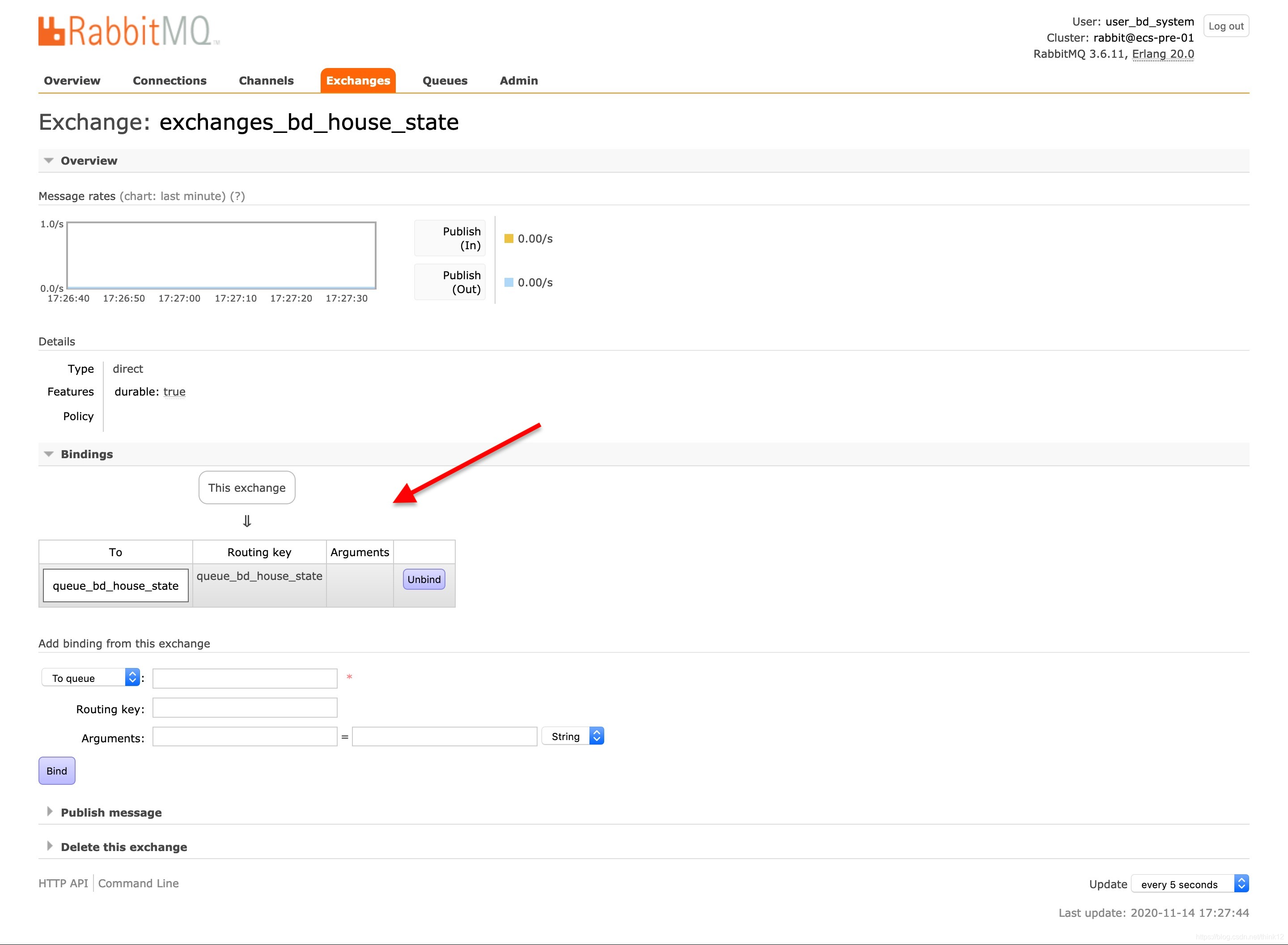Screen dimensions: 1288x945
Task: Expand Delete this exchange section
Action: (x=123, y=847)
